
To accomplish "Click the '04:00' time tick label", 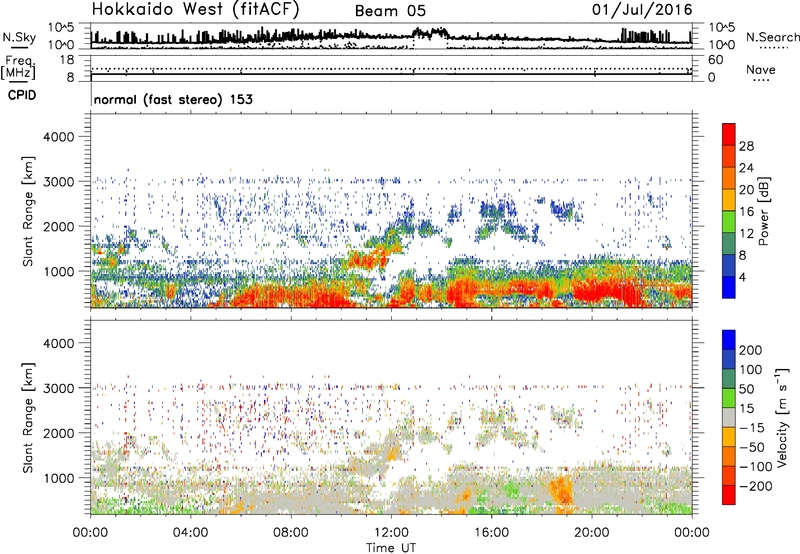I will (190, 533).
